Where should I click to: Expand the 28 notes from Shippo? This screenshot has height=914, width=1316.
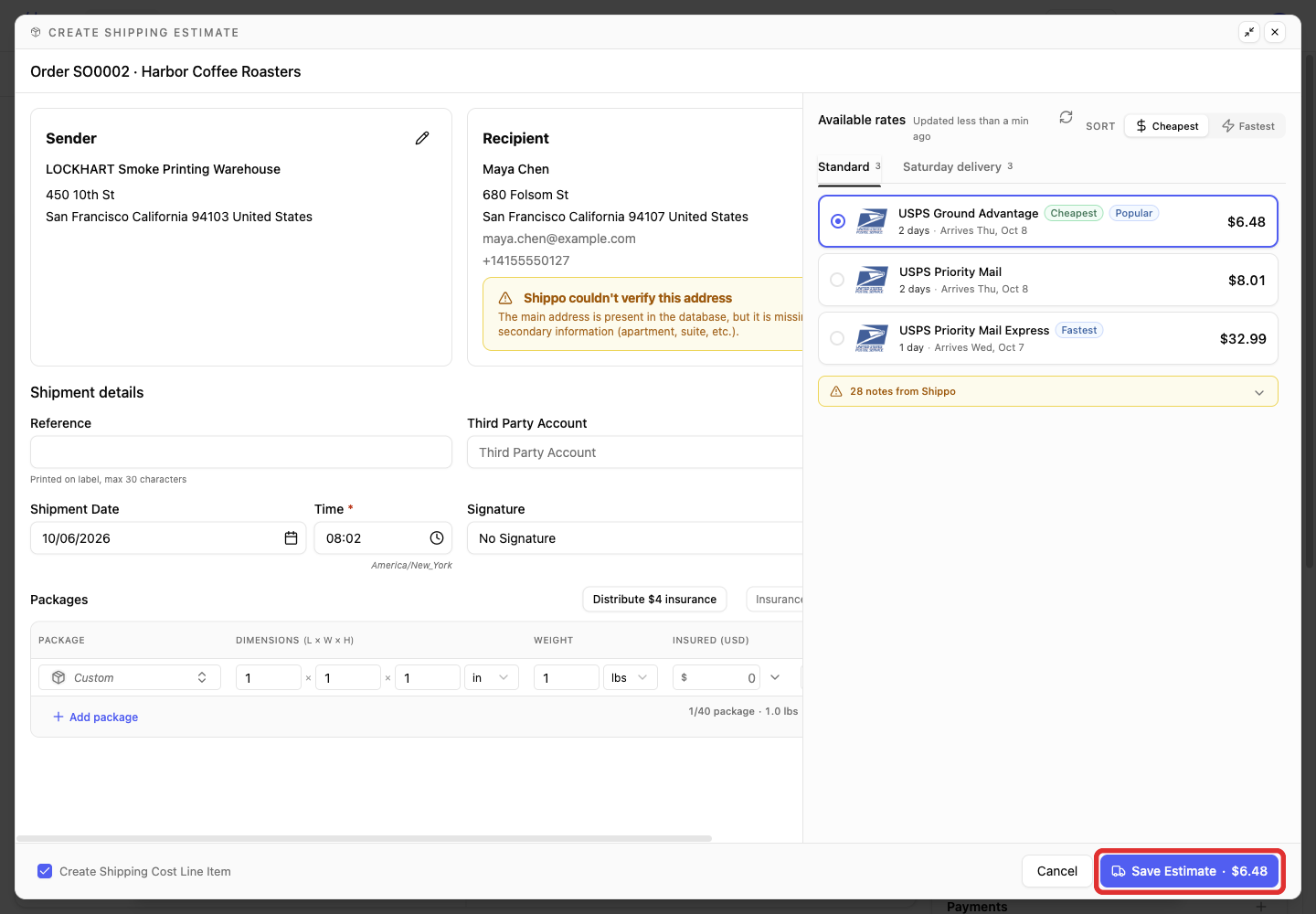point(1048,391)
